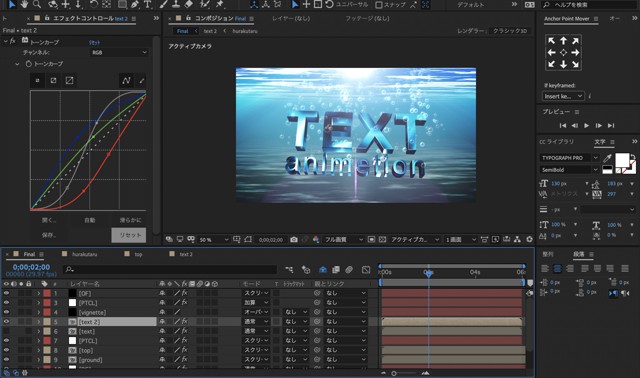The width and height of the screenshot is (640, 378).
Task: Select the Eraser tool
Action: 189,4
